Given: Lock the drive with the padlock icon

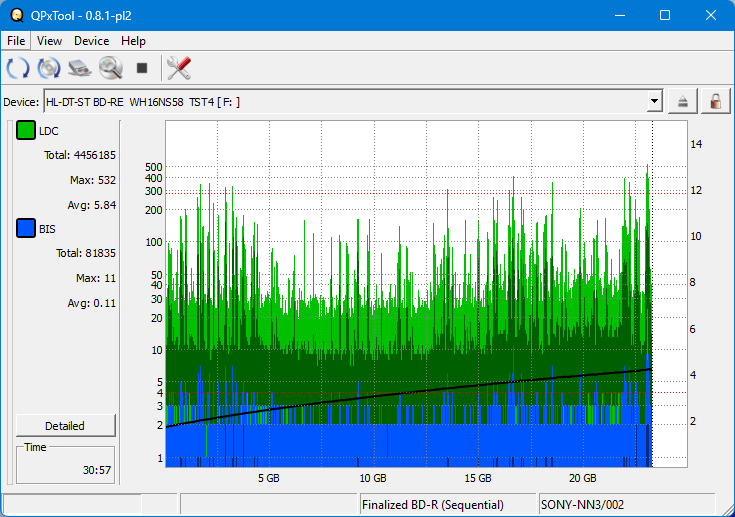Looking at the screenshot, I should coord(715,101).
